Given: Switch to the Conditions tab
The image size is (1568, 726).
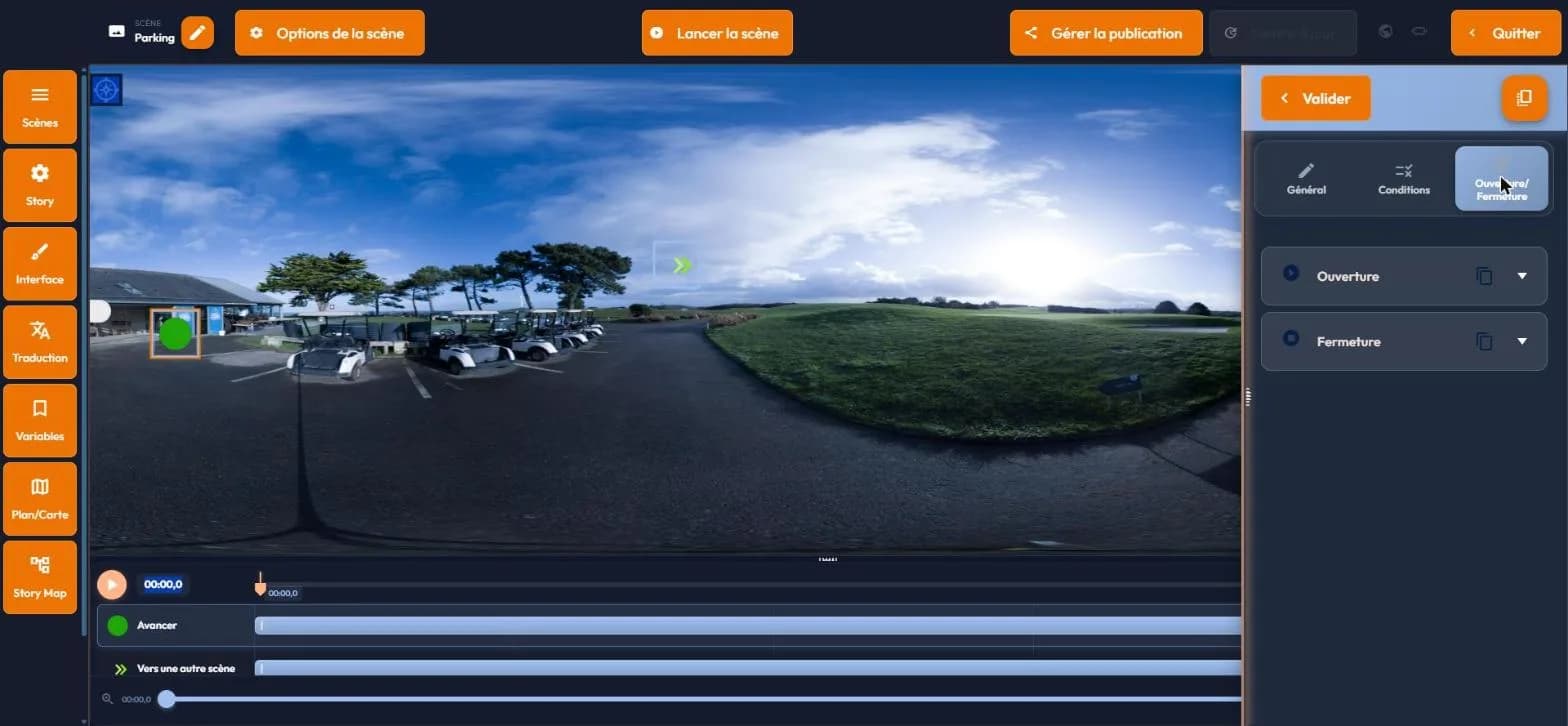Looking at the screenshot, I should point(1404,179).
